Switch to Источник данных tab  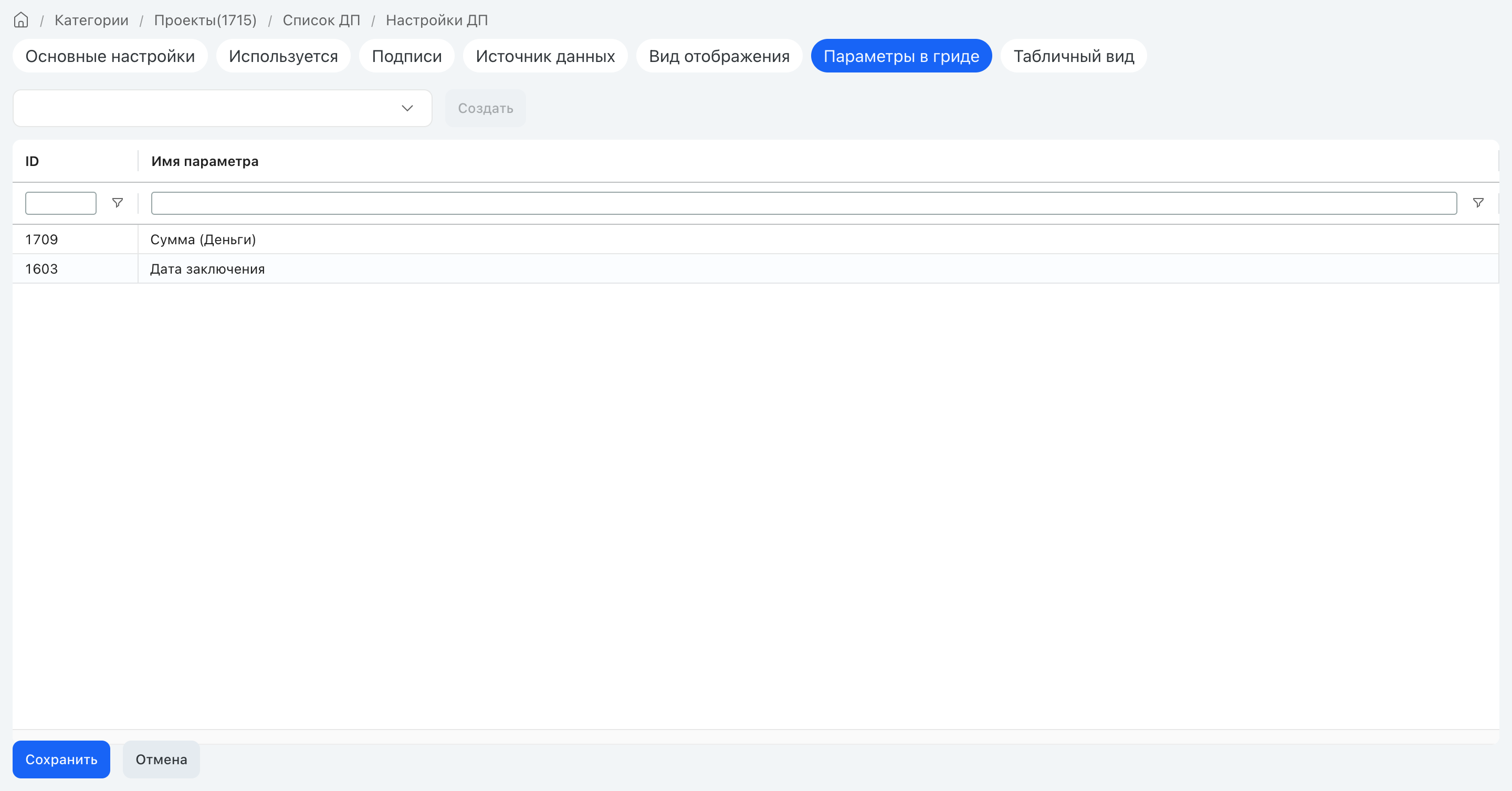[x=545, y=56]
